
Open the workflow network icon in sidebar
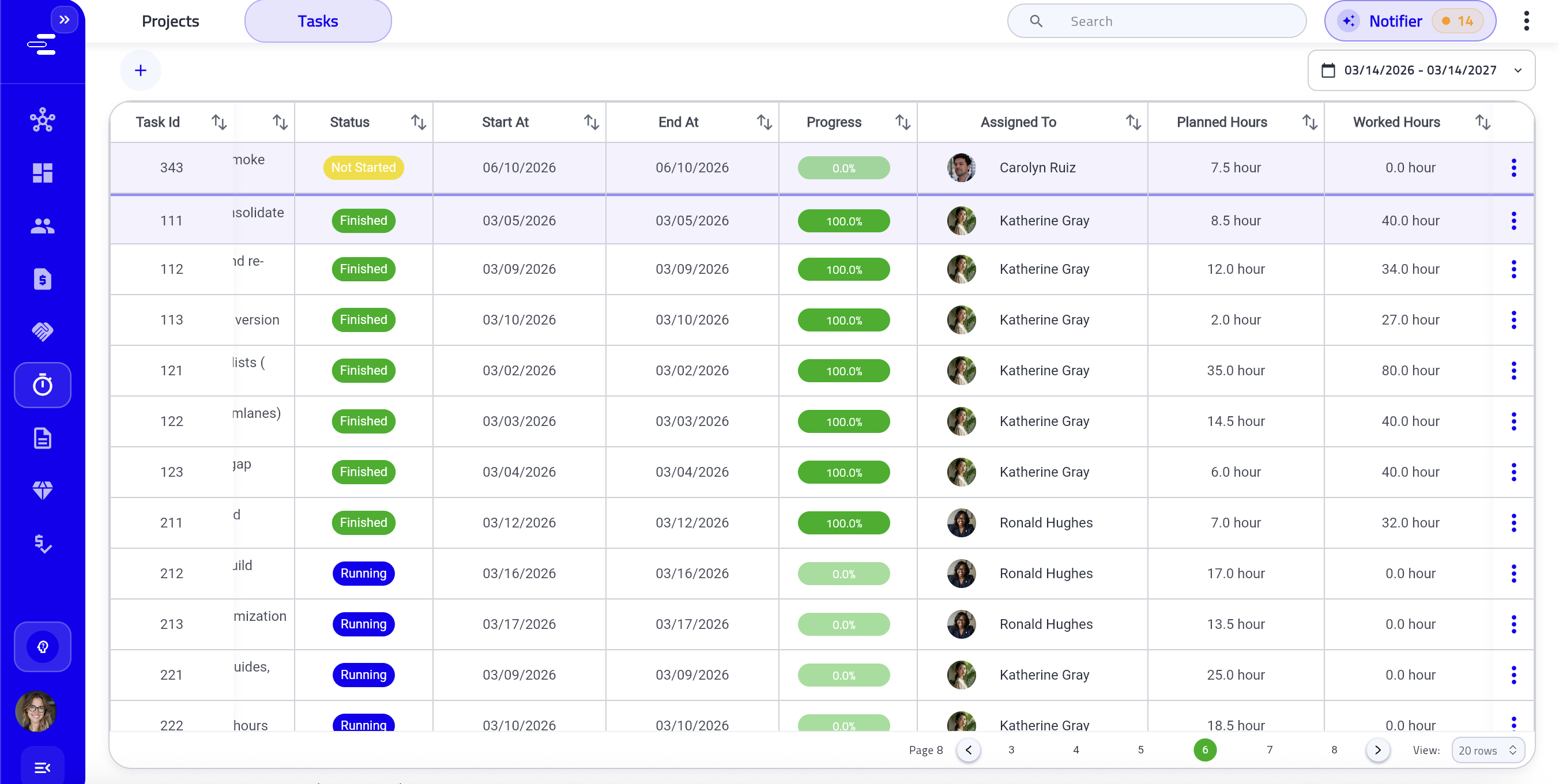pos(42,120)
